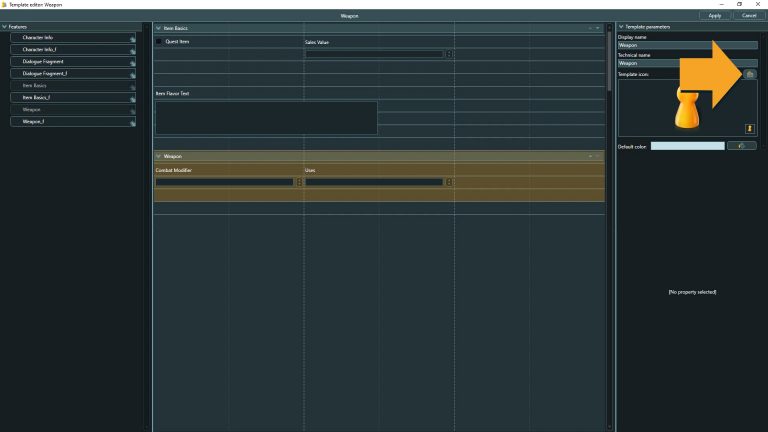
Task: Collapse the Features panel
Action: pyautogui.click(x=4, y=27)
